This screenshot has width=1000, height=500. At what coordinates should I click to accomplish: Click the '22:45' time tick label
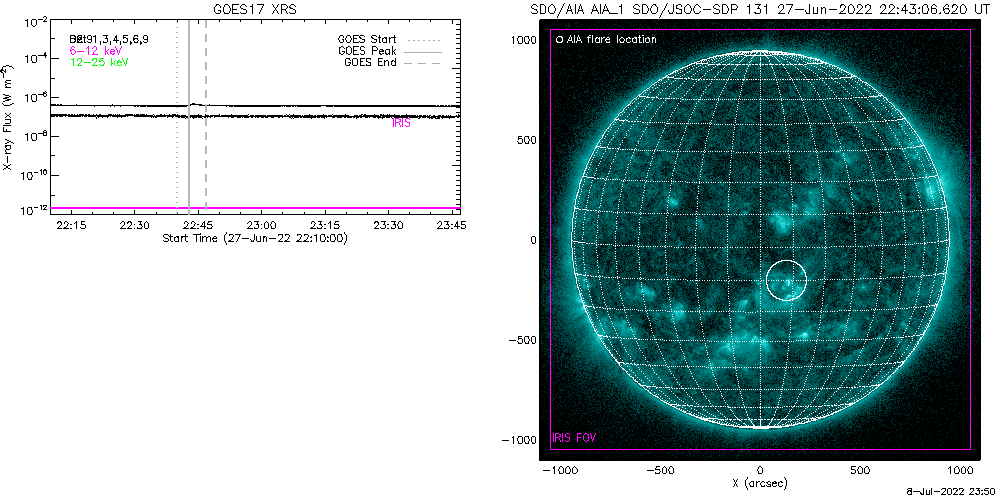click(x=197, y=225)
